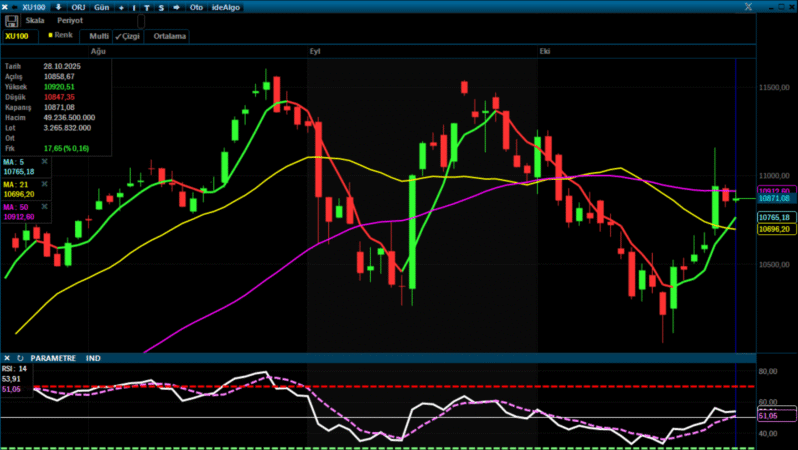Viewport: 798px width, 450px height.
Task: Click the Ortalama button
Action: click(170, 36)
